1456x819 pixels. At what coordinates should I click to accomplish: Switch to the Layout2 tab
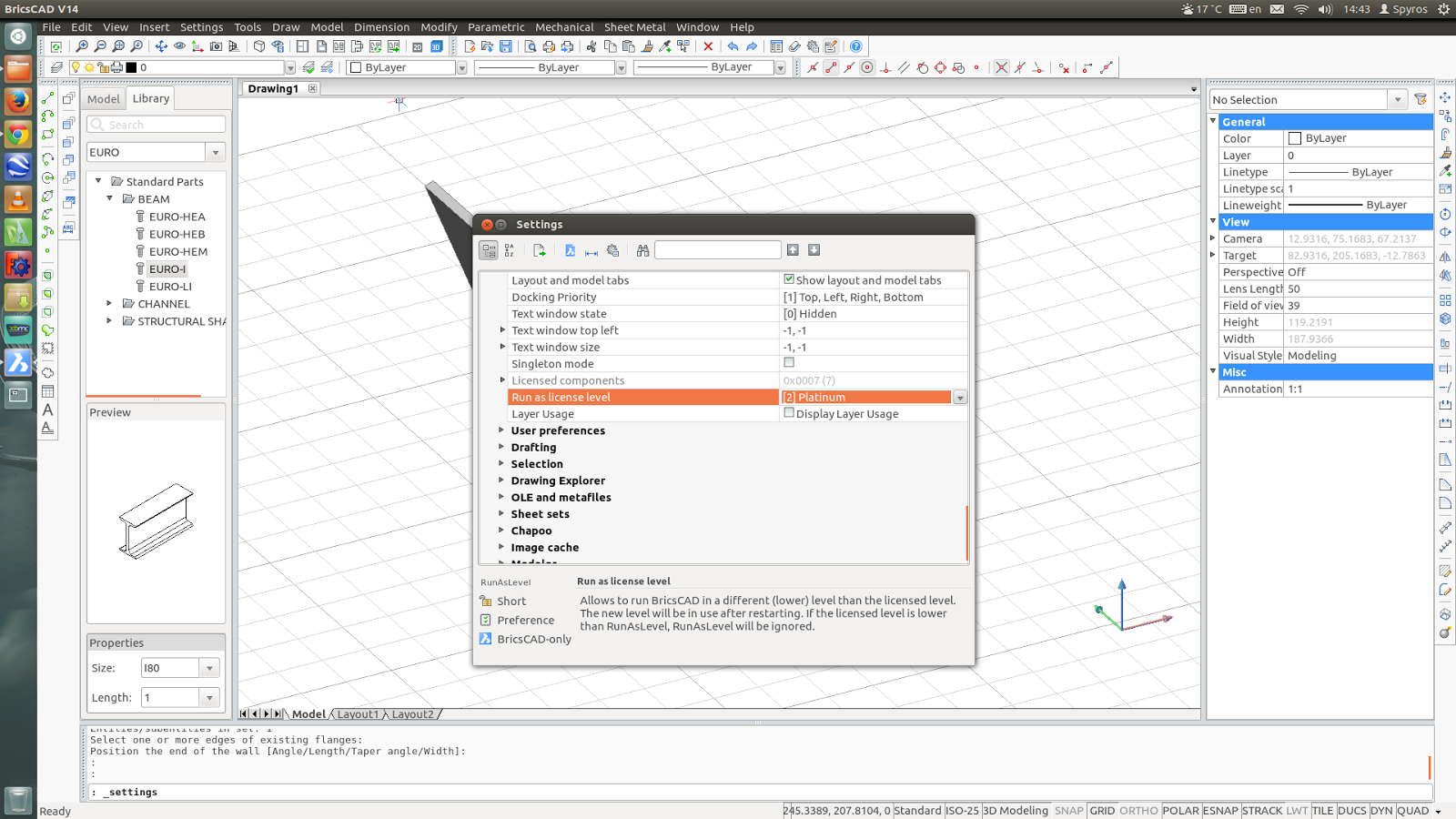[413, 714]
